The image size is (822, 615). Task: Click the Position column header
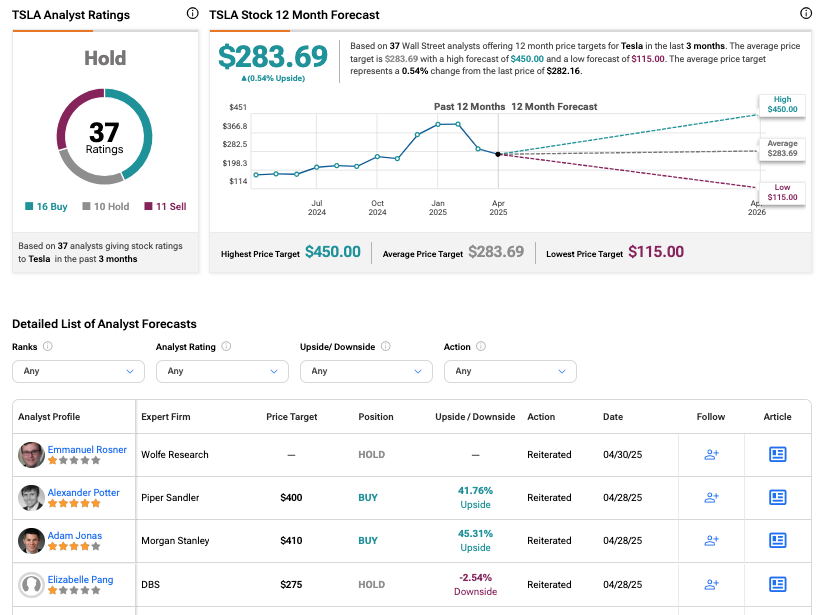click(376, 417)
